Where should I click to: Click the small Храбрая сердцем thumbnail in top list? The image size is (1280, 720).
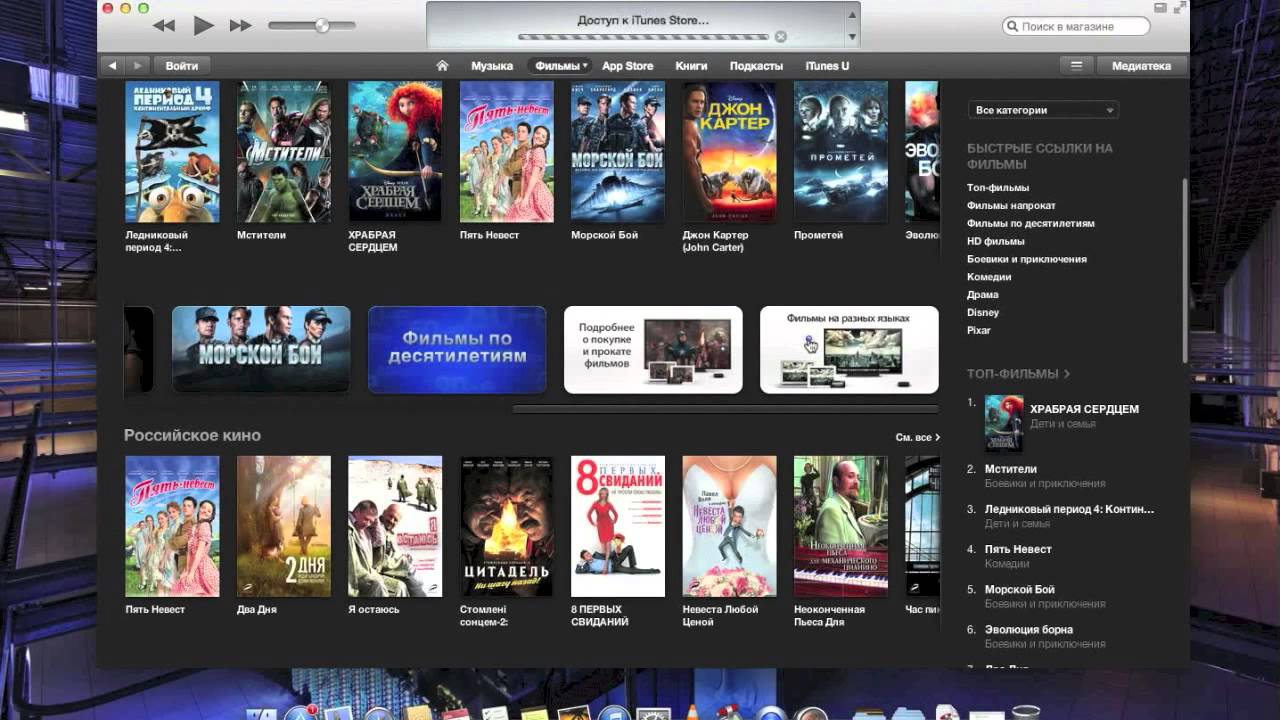1004,424
